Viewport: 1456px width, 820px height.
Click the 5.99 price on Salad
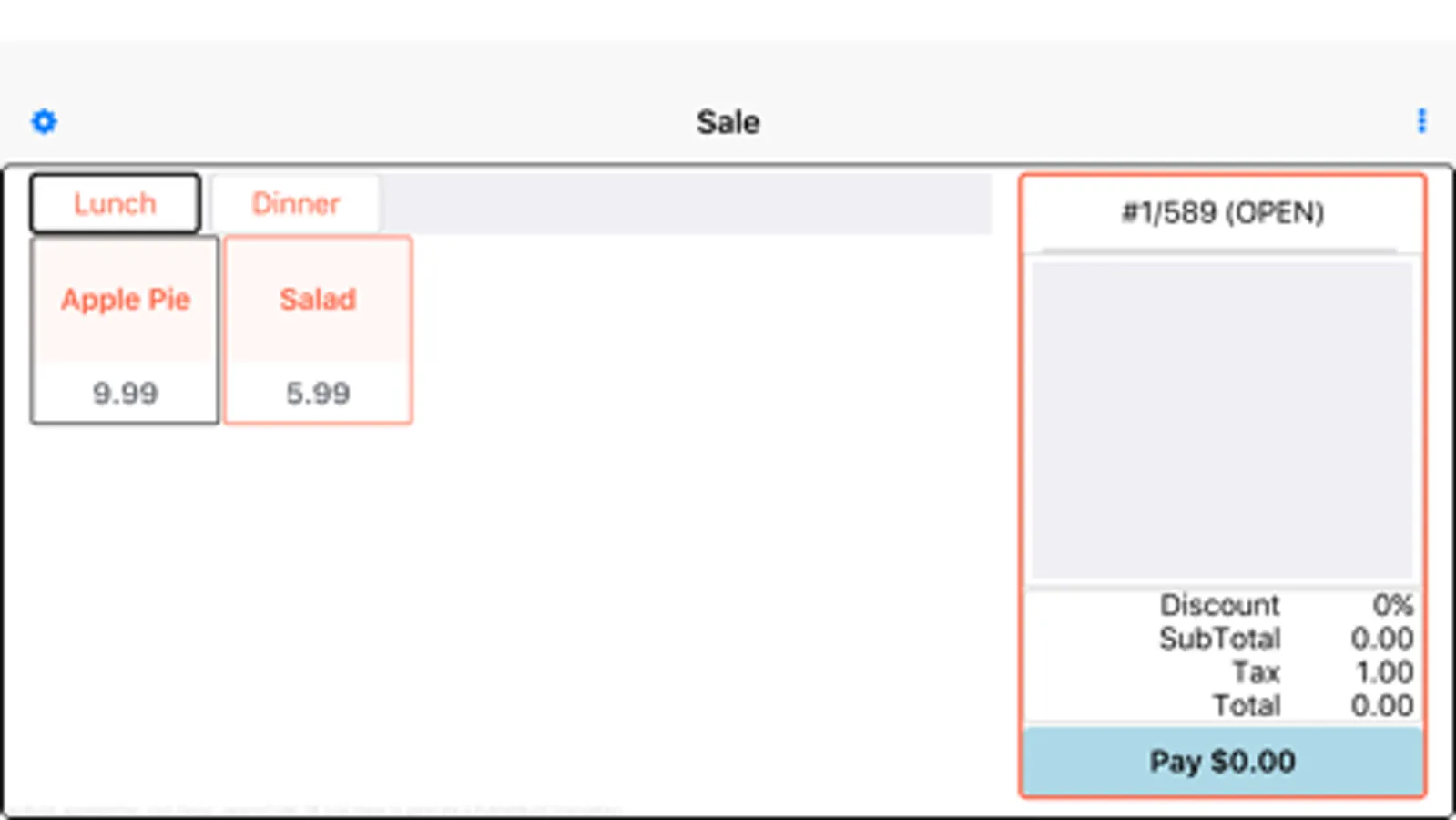318,394
